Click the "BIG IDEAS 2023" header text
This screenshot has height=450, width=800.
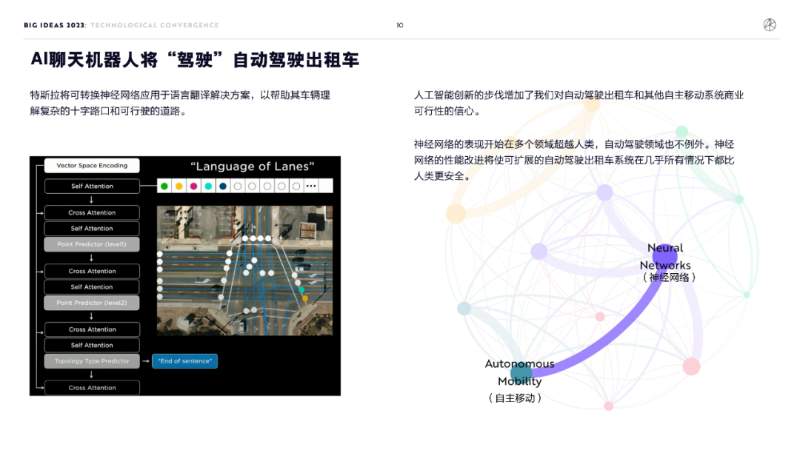pyautogui.click(x=57, y=25)
